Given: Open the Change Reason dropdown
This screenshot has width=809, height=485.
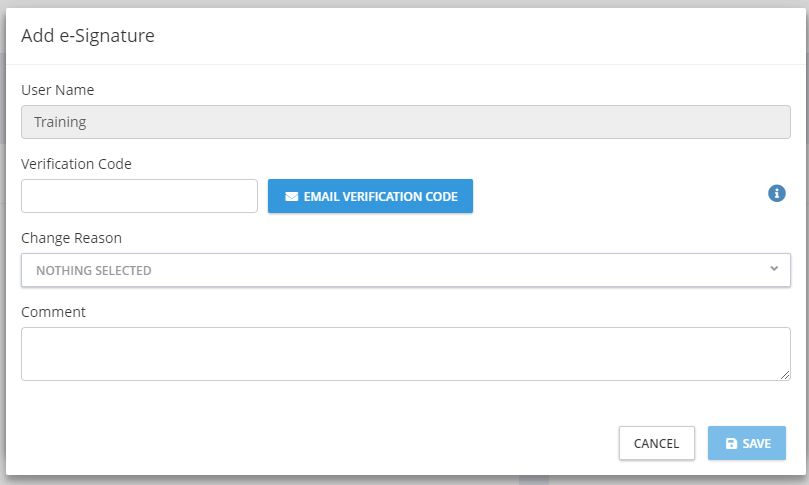Looking at the screenshot, I should point(405,270).
